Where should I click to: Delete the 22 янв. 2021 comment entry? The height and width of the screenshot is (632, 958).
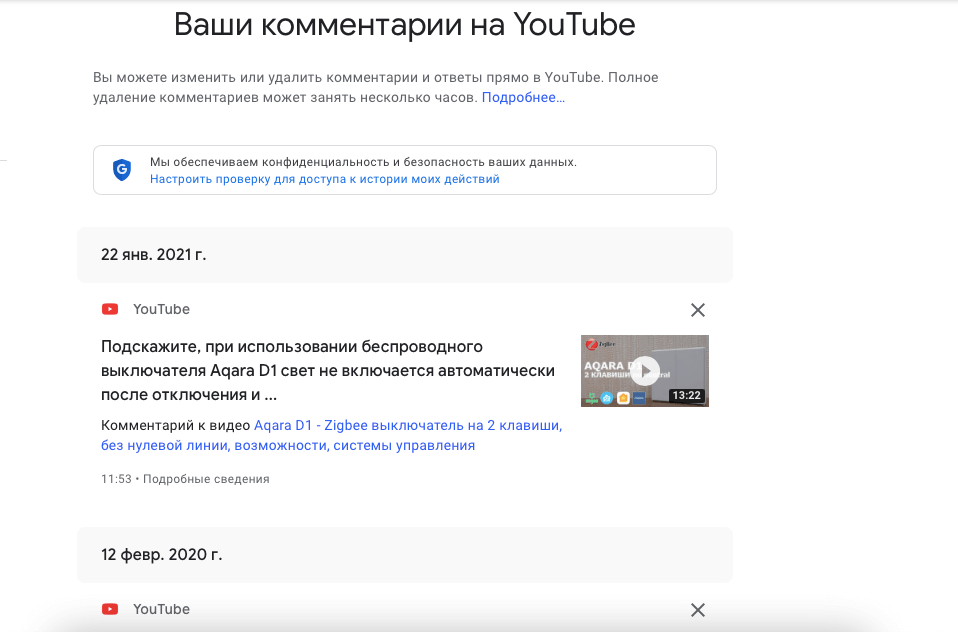698,310
